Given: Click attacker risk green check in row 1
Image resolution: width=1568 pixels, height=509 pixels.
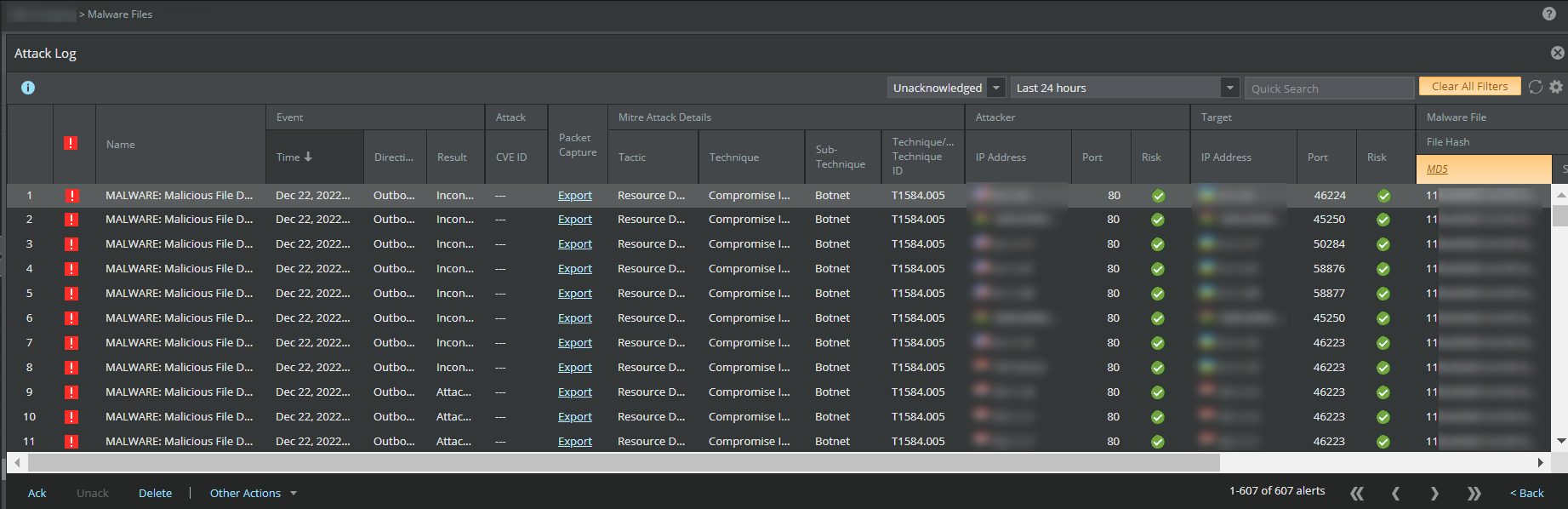Looking at the screenshot, I should click(1158, 196).
